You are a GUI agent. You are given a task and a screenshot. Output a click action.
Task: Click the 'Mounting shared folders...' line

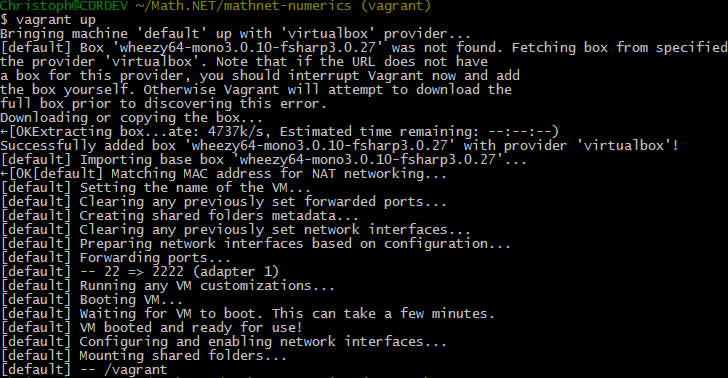[x=143, y=356]
